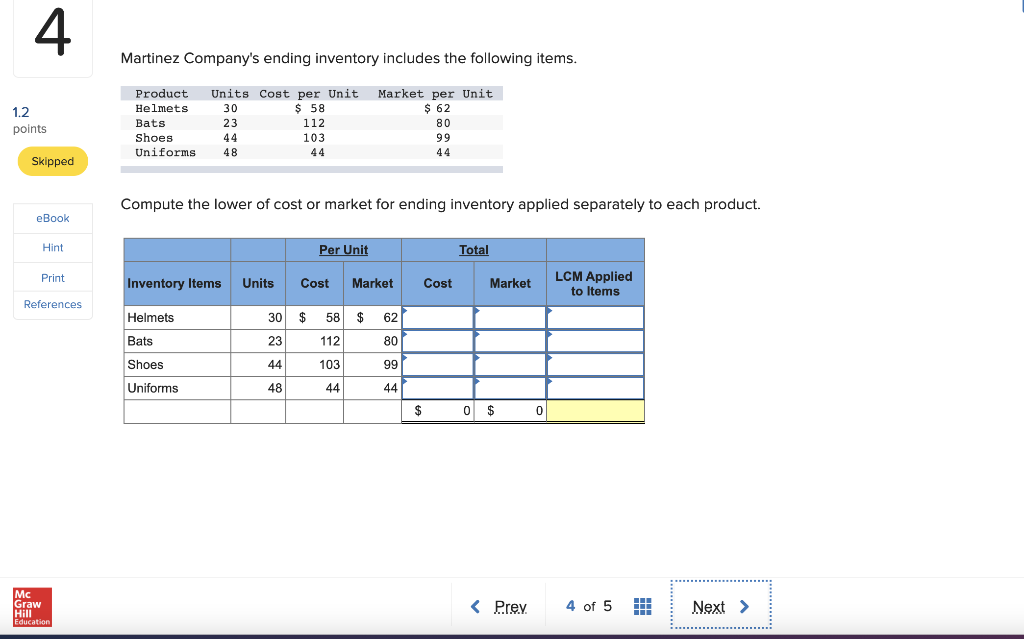Select the Bats Total Market input cell
This screenshot has width=1024, height=639.
[510, 341]
